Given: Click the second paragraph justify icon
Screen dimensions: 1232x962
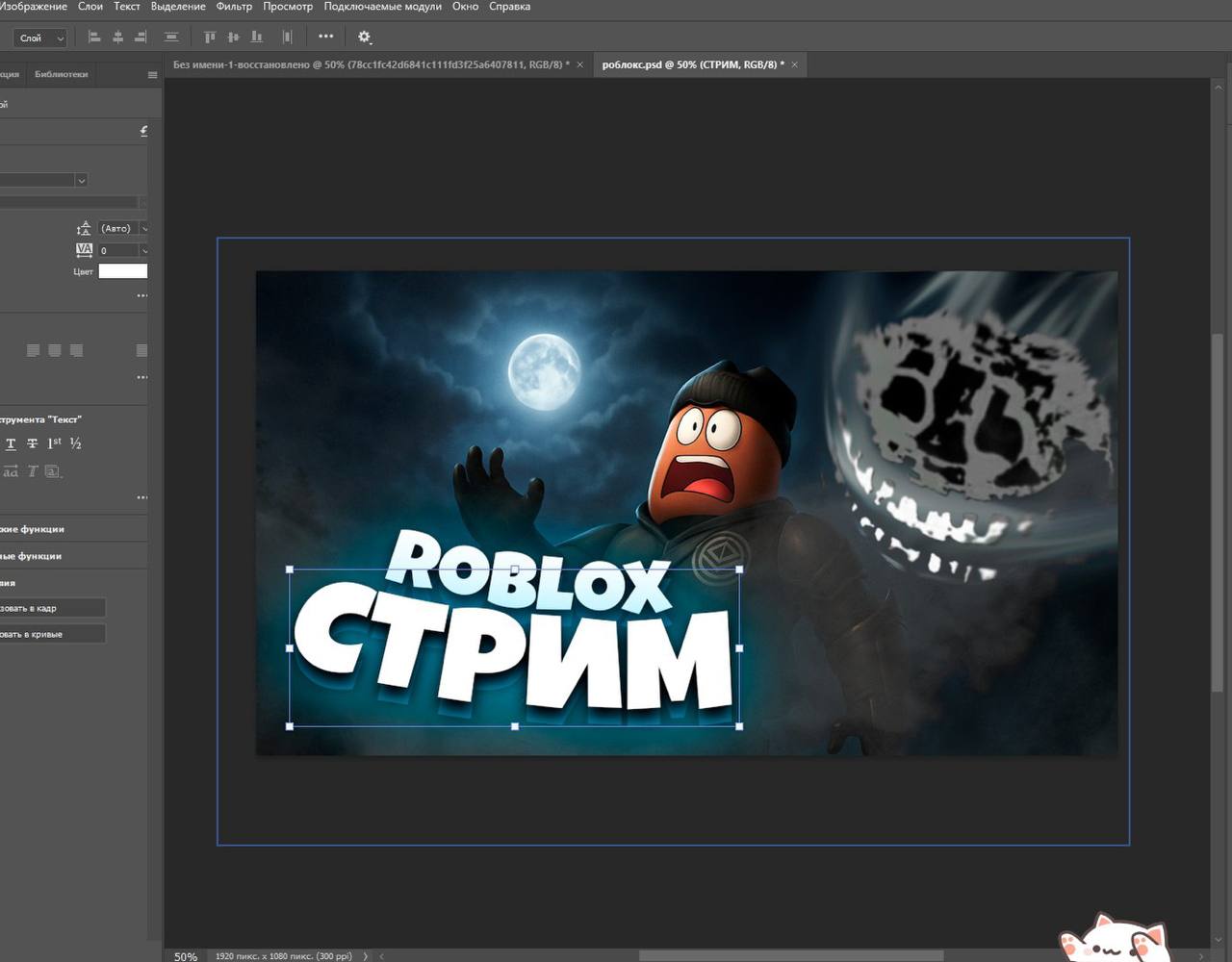Looking at the screenshot, I should tap(55, 350).
